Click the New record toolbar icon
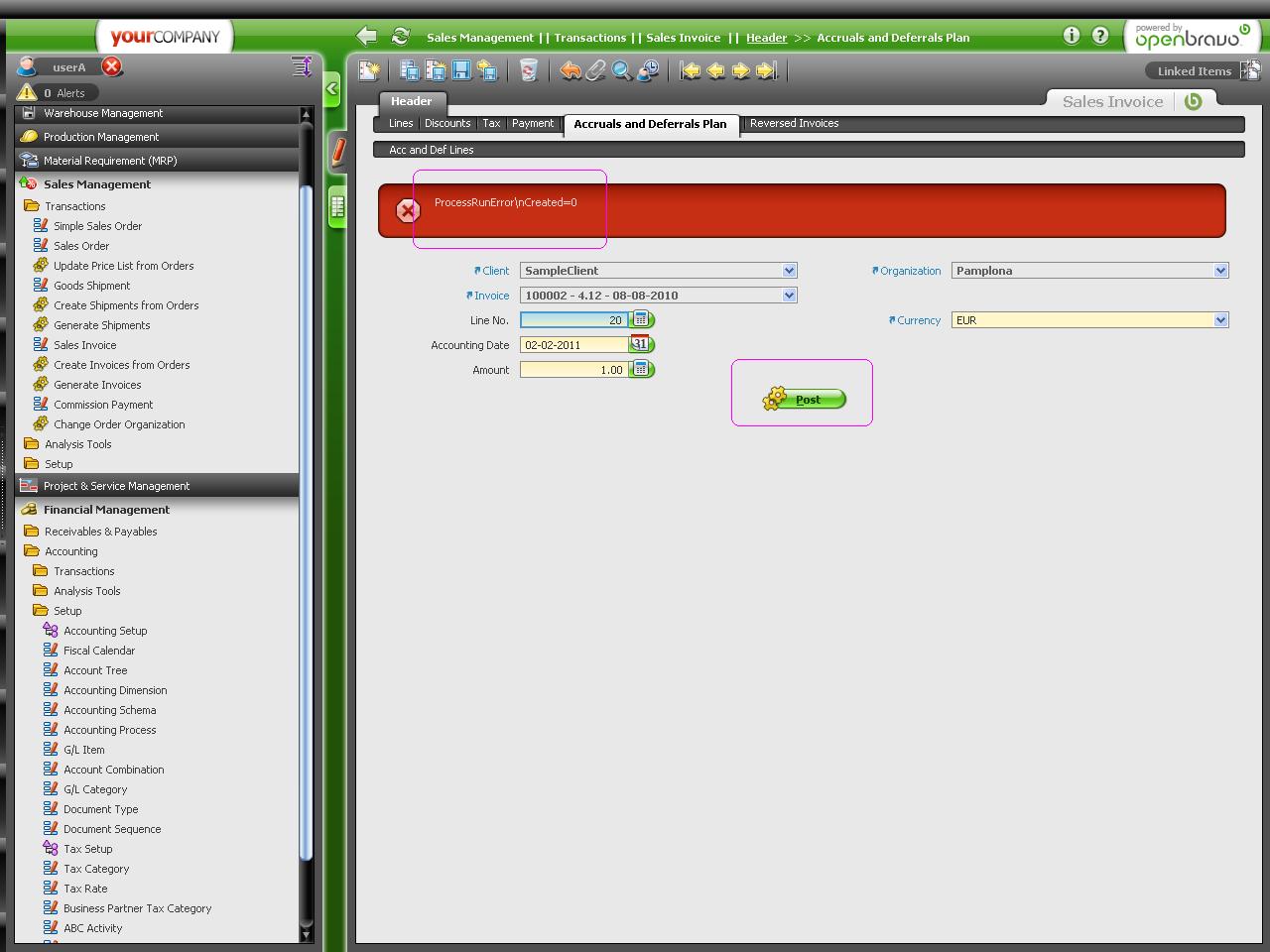1270x952 pixels. click(x=369, y=70)
